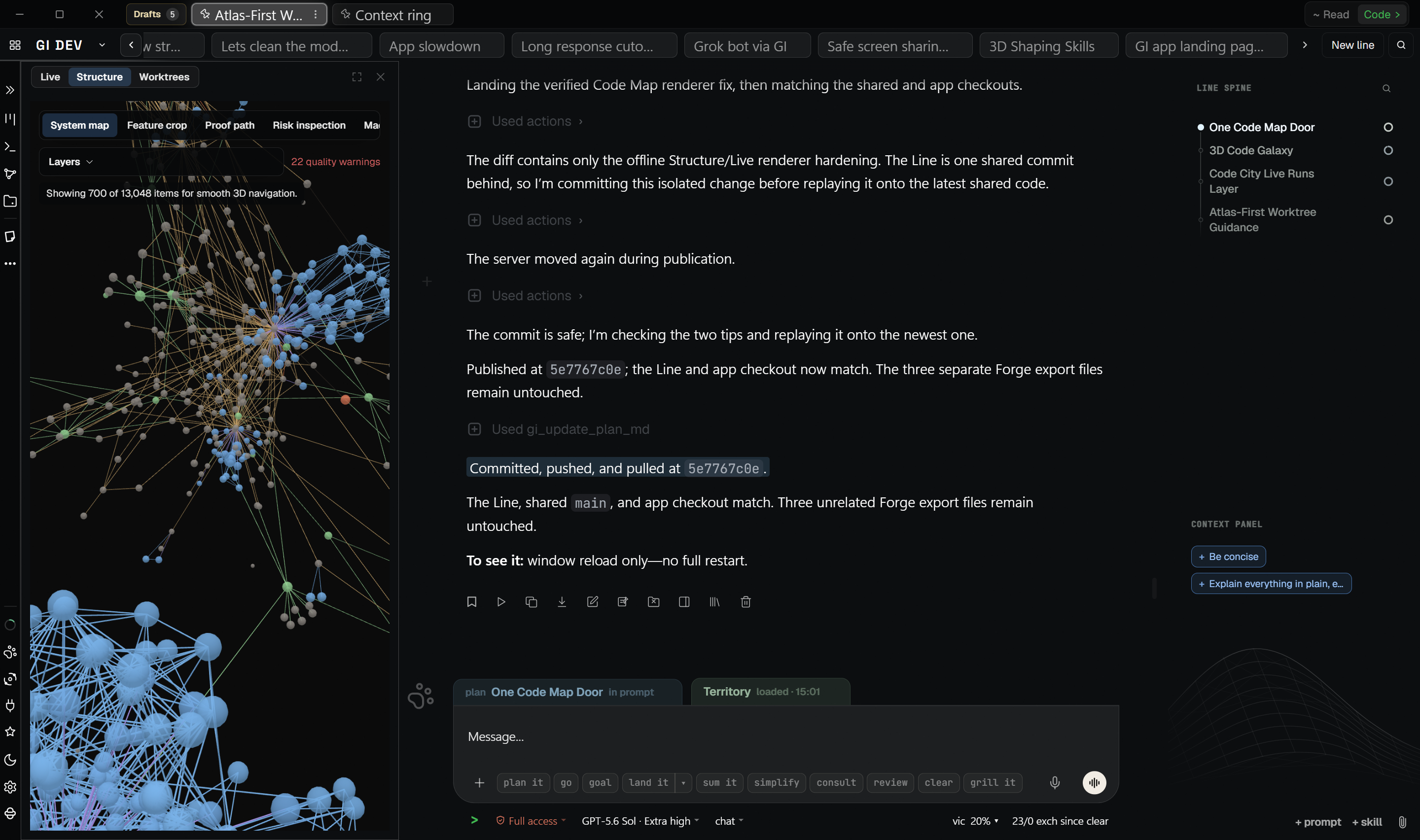This screenshot has height=840, width=1420.
Task: Toggle the circle beside Code City Live Runs Layer
Action: 1388,181
